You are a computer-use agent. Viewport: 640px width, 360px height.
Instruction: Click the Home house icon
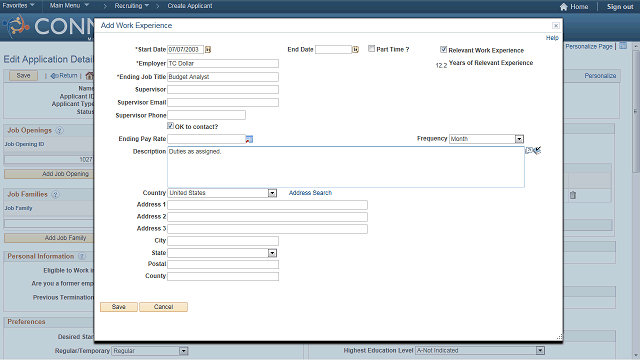564,7
